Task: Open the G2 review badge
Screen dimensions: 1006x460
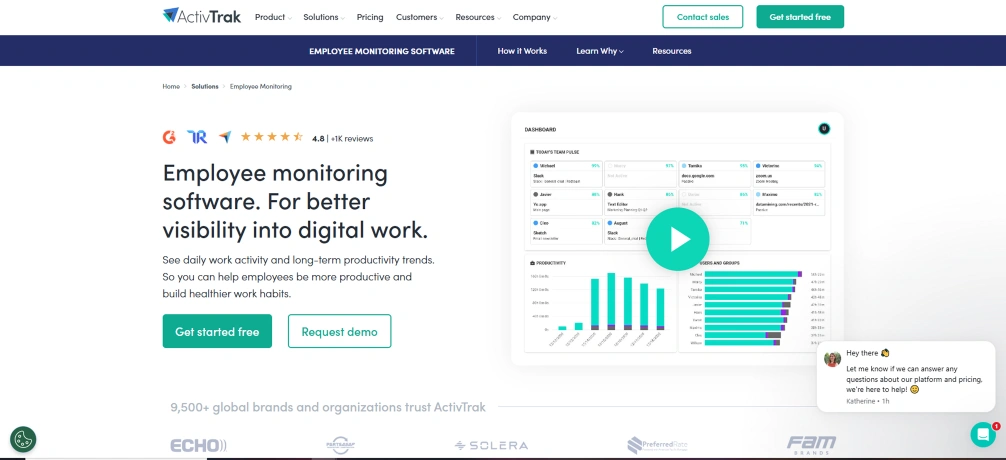Action: [169, 137]
